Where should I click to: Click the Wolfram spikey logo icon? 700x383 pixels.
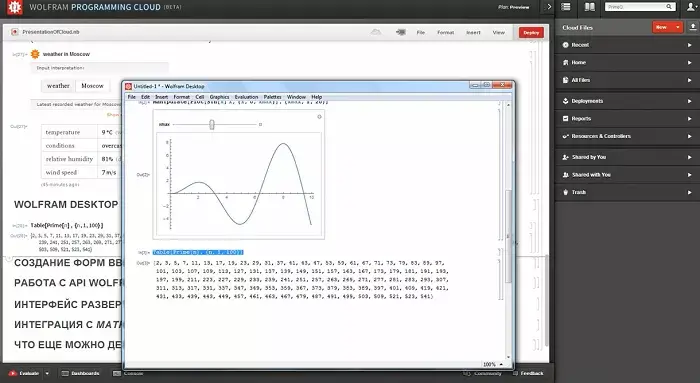coord(14,8)
